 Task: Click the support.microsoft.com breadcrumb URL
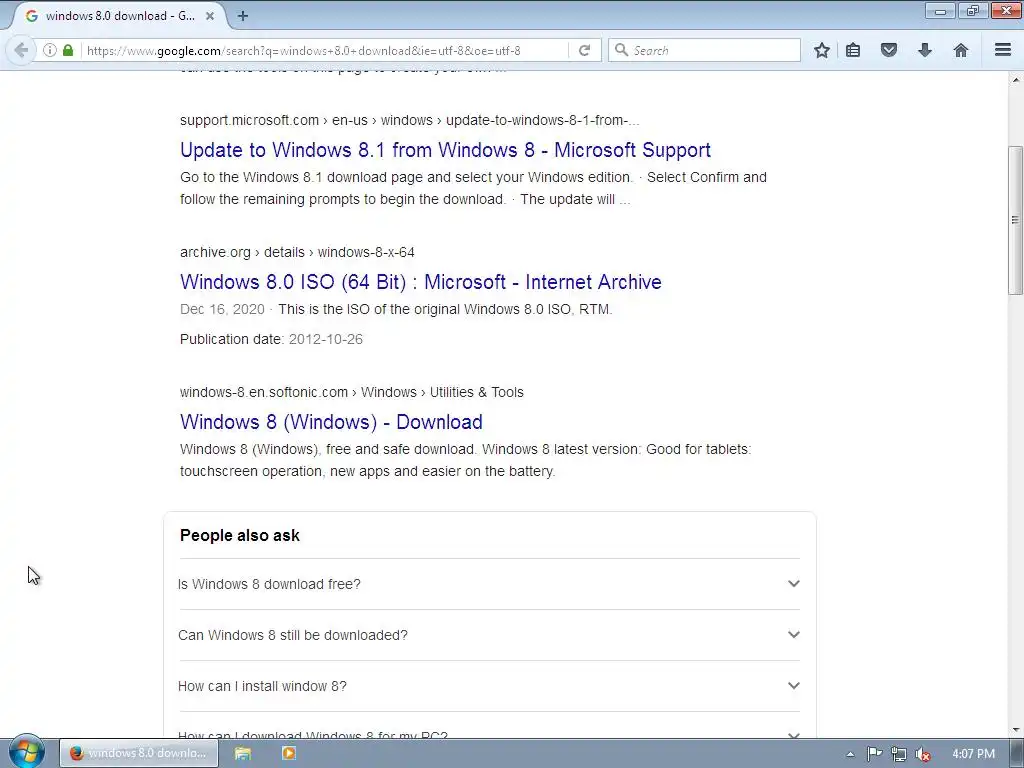coord(409,120)
